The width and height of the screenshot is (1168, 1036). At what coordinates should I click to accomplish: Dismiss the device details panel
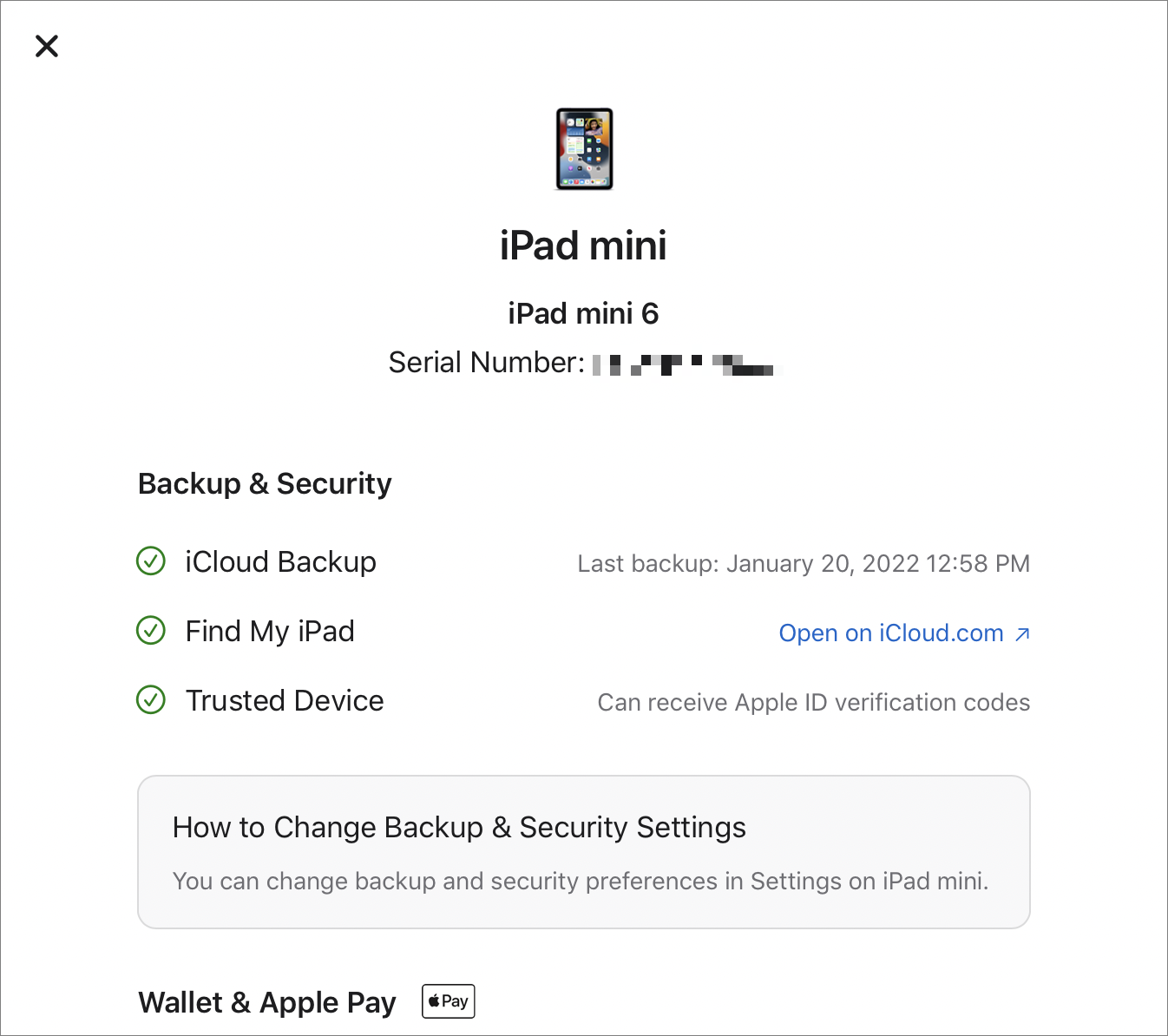[x=47, y=46]
